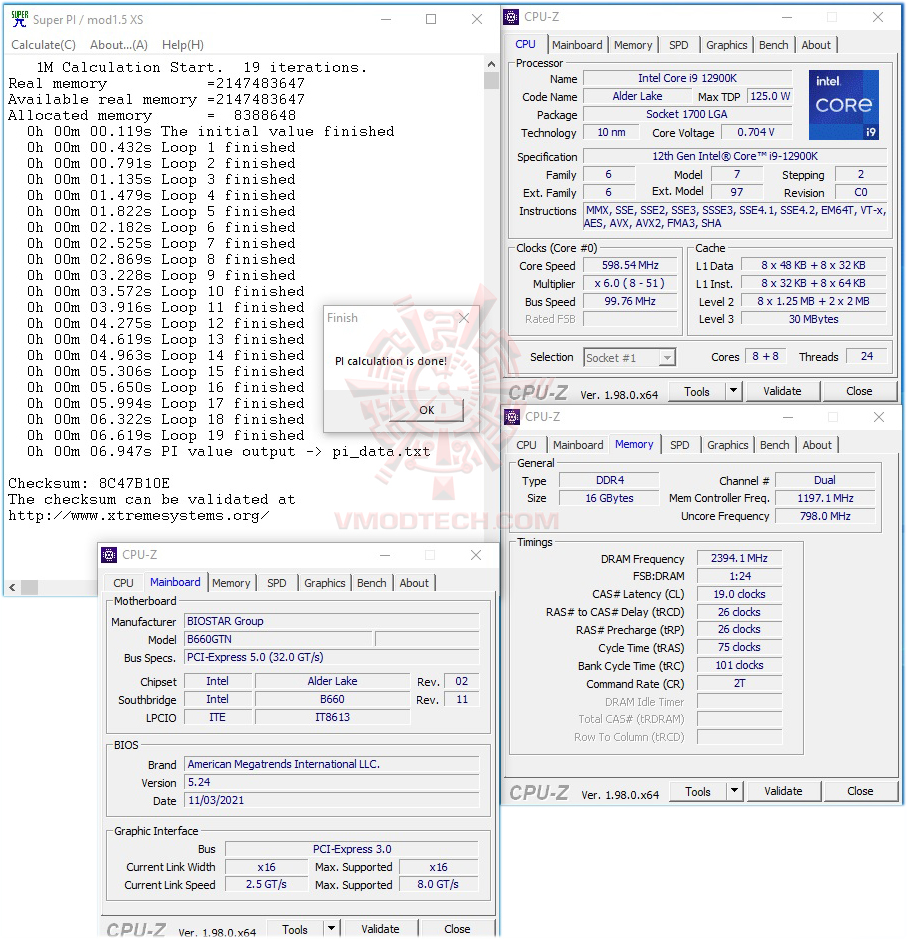The width and height of the screenshot is (907, 939).
Task: Click Close in the window showing the Memory tab
Action: (860, 791)
